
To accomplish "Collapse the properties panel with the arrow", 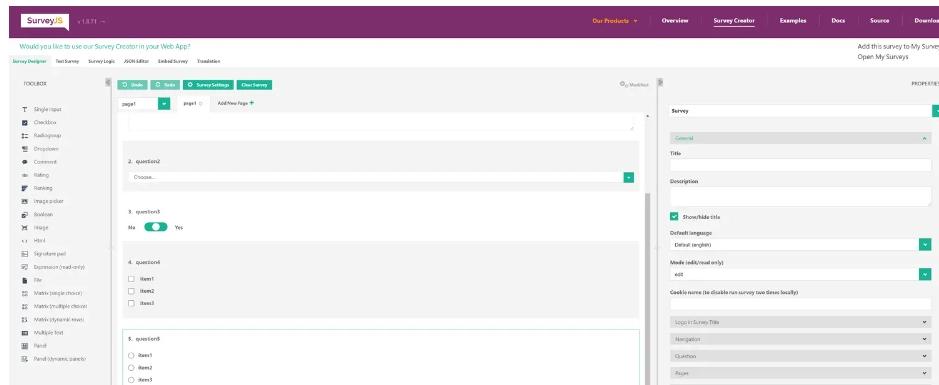I will coord(661,83).
